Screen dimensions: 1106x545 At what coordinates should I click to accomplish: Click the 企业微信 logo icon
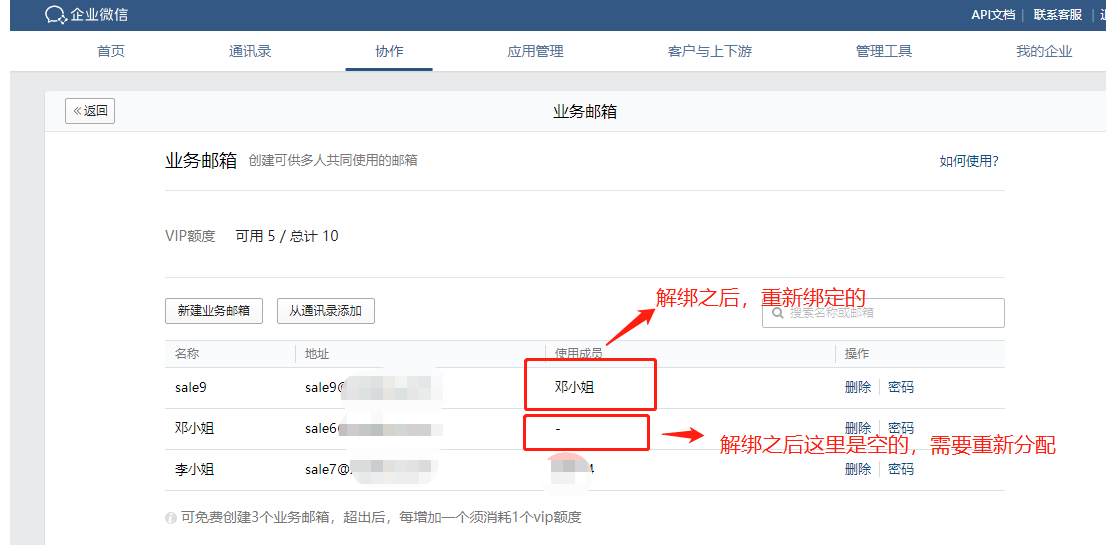(x=56, y=15)
